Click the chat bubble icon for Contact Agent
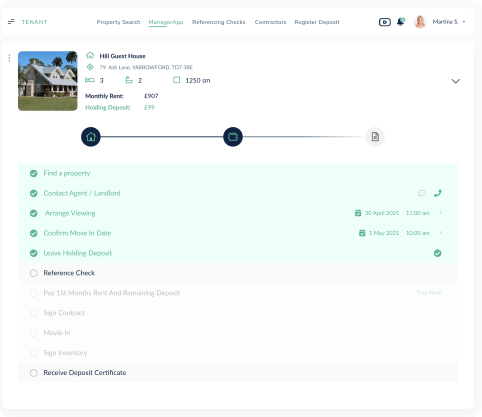The height and width of the screenshot is (417, 482). 422,193
